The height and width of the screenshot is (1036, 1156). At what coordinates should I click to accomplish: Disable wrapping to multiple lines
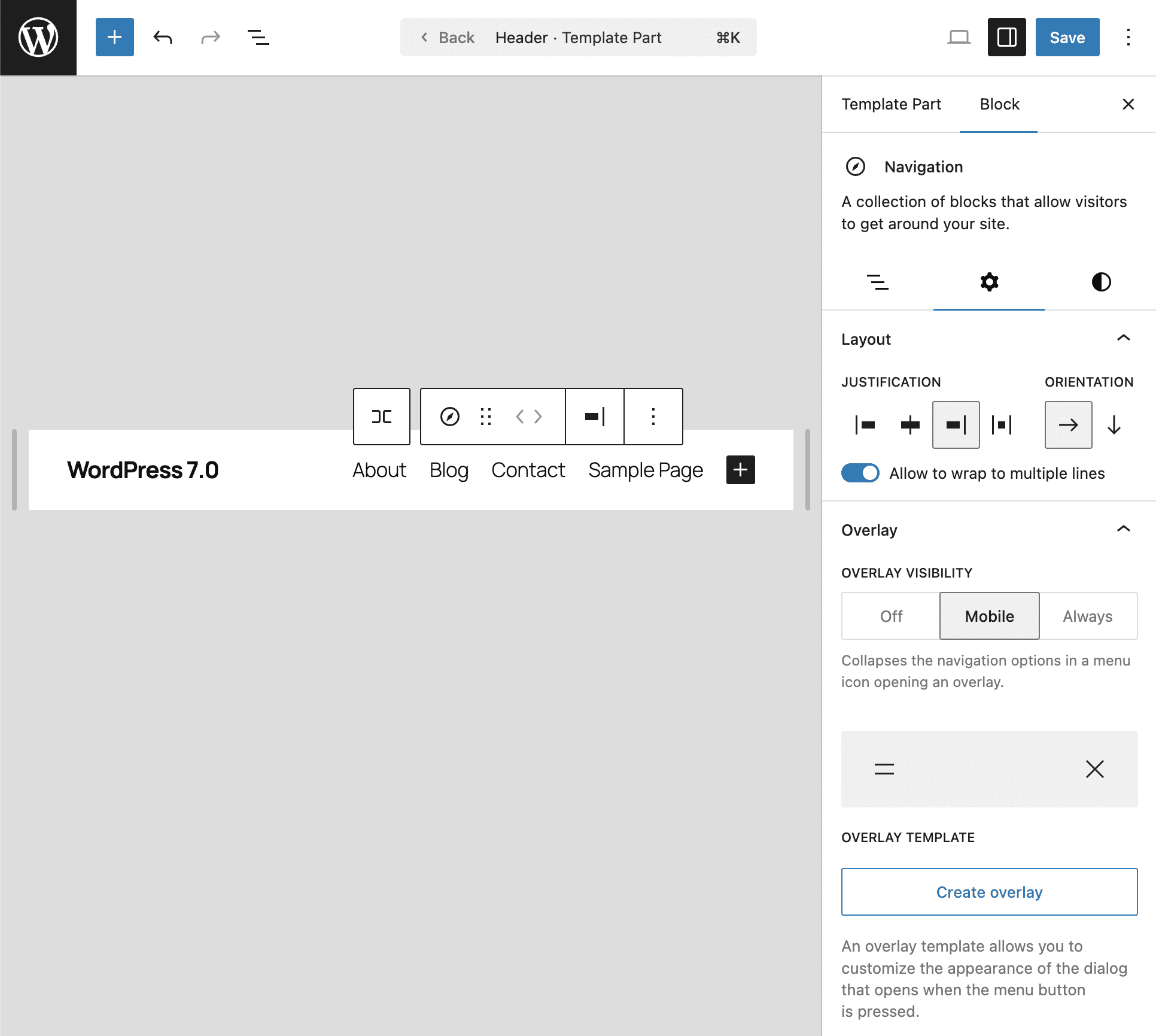(860, 473)
